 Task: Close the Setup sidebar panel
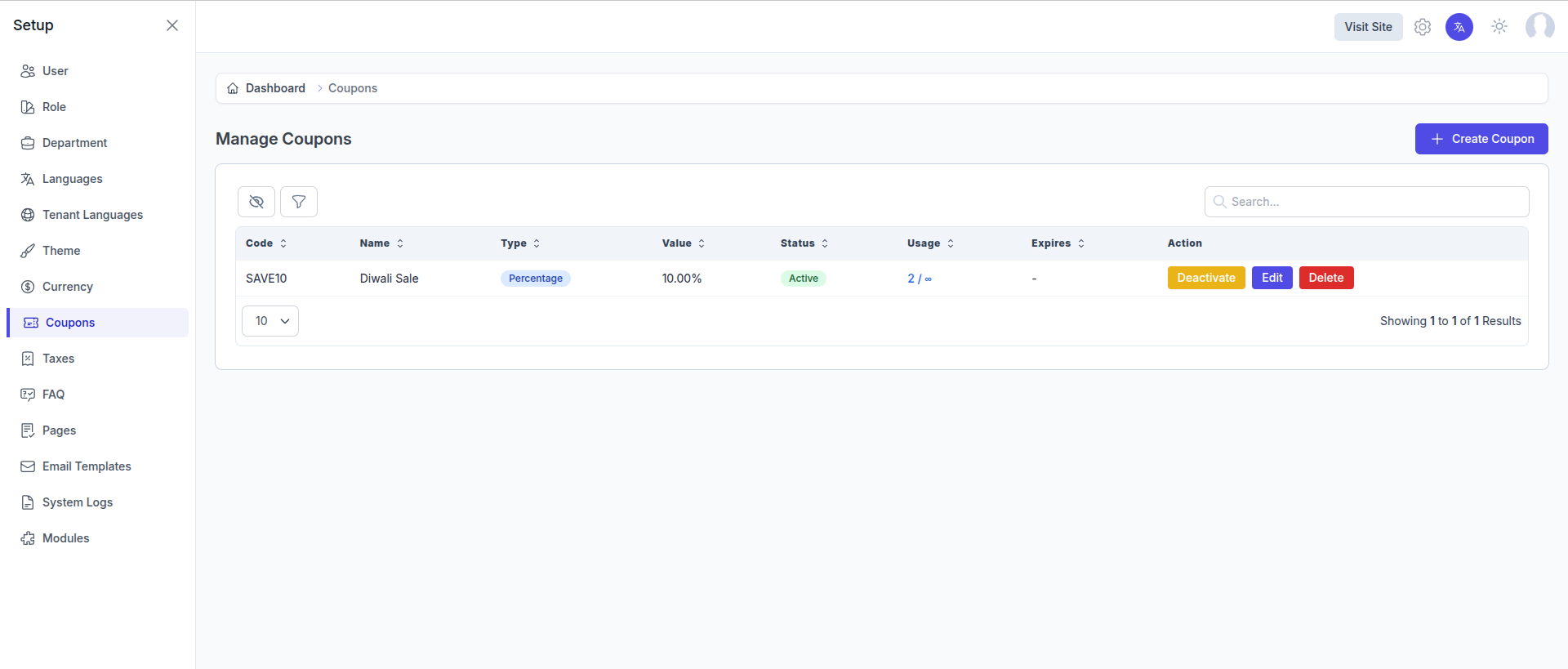click(172, 25)
